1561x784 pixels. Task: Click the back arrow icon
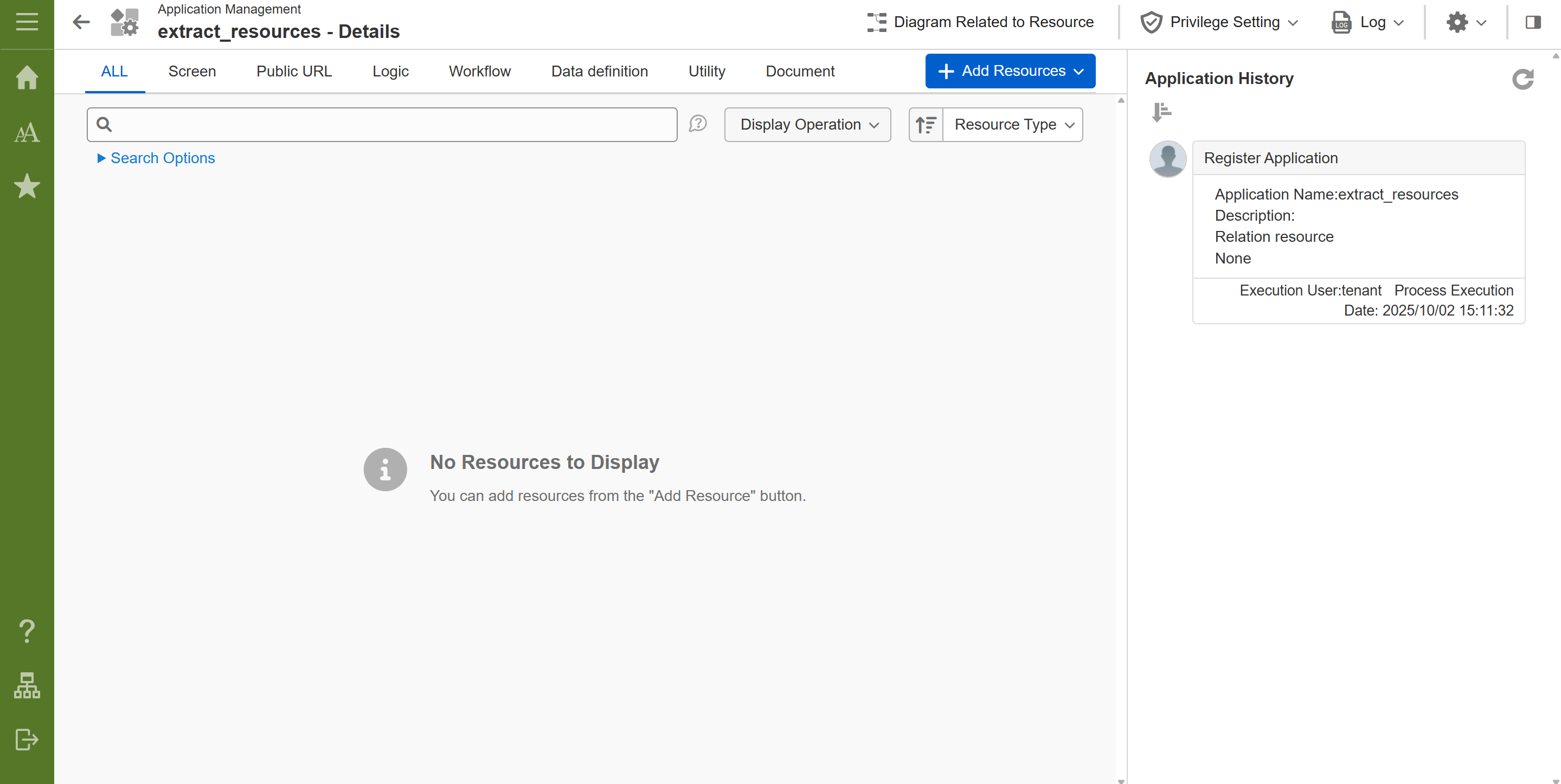click(81, 22)
